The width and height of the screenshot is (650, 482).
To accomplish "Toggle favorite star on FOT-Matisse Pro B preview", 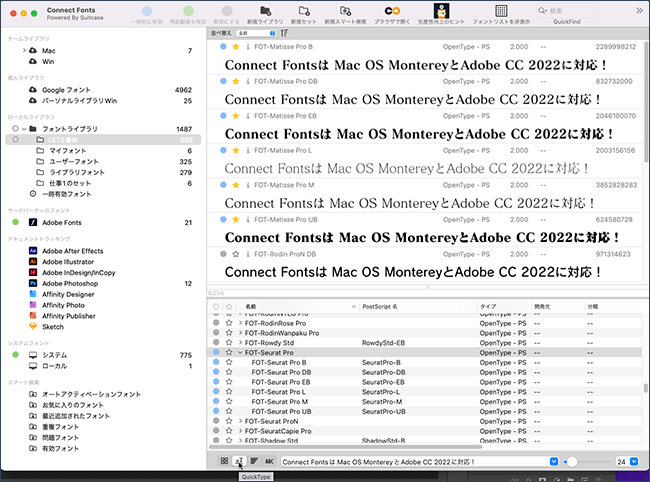I will click(x=235, y=47).
